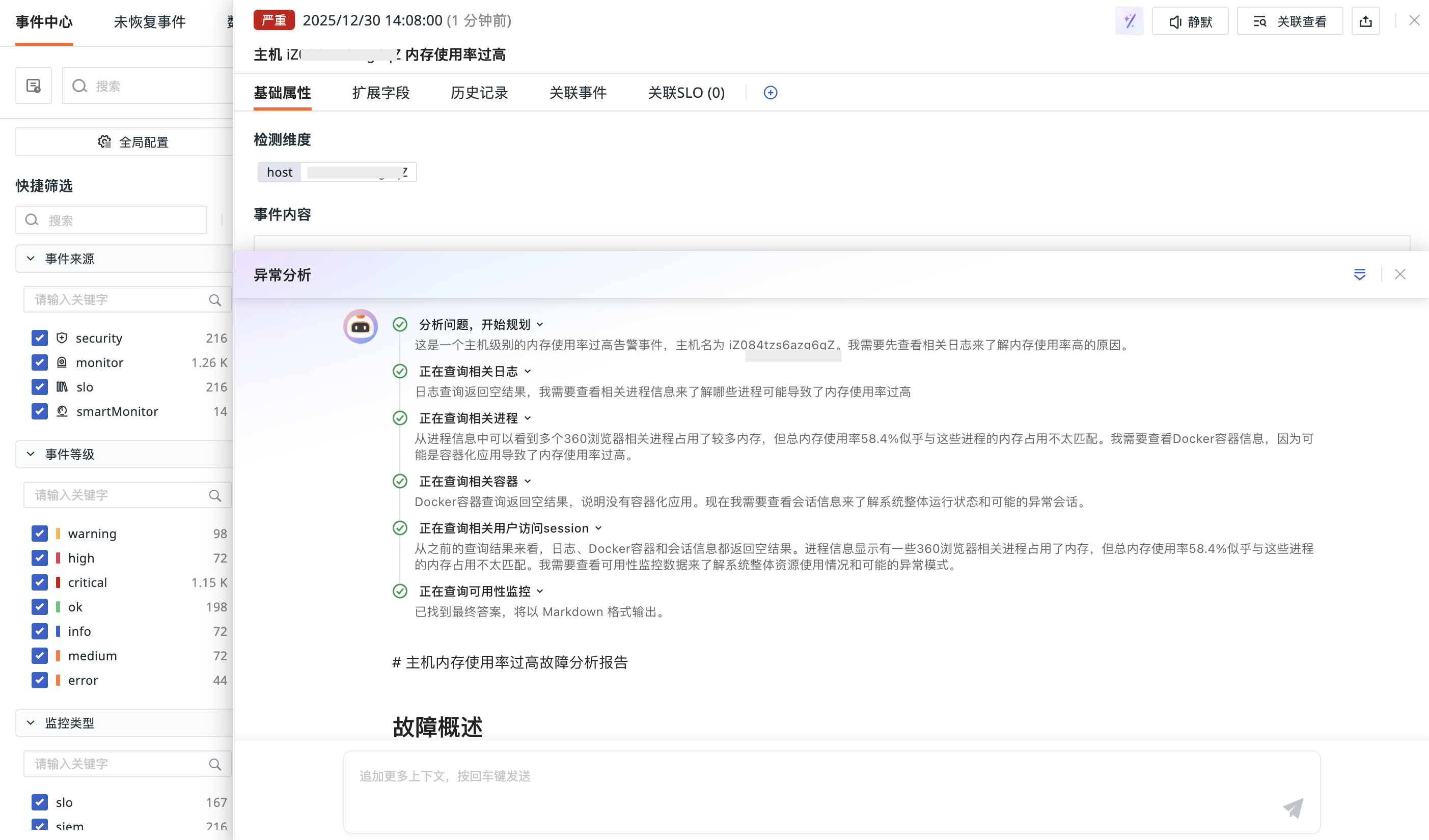The width and height of the screenshot is (1429, 840).
Task: Uncheck the smartMonitor checkbox
Action: 39,411
